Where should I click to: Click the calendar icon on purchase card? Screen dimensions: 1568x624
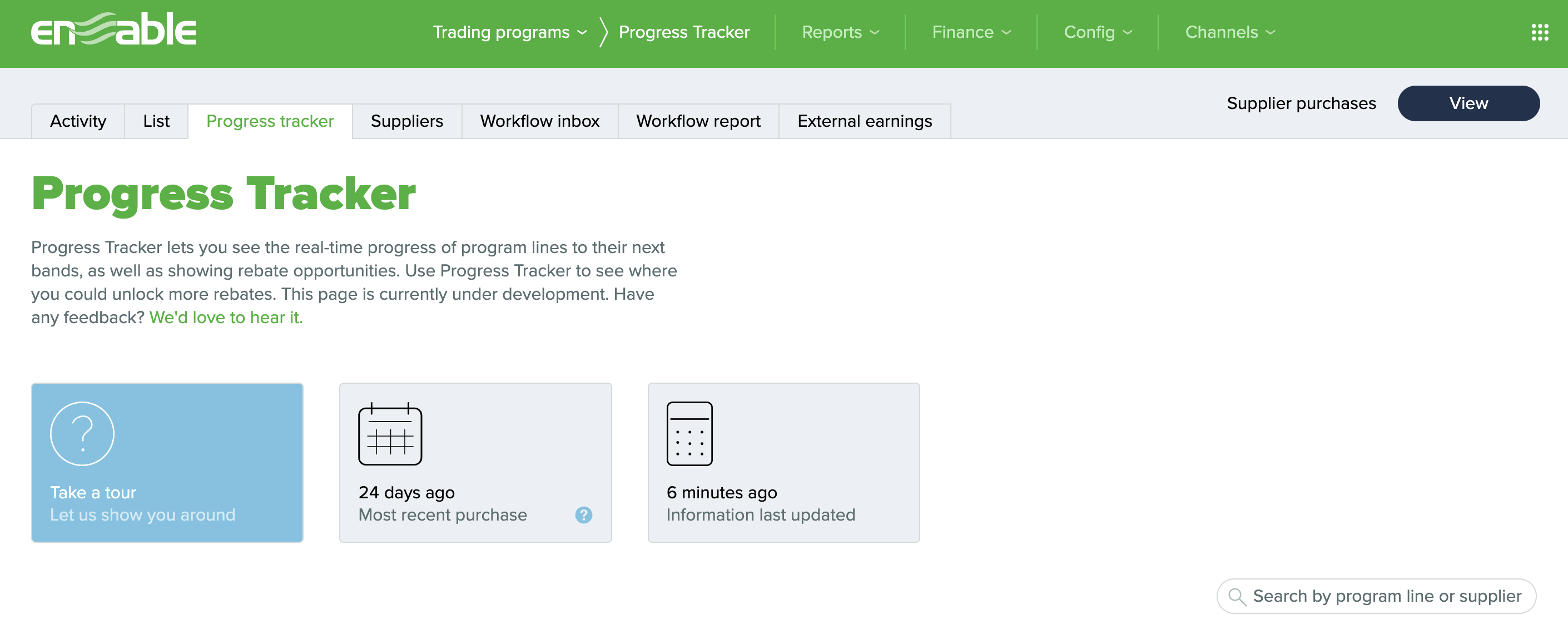pyautogui.click(x=390, y=433)
